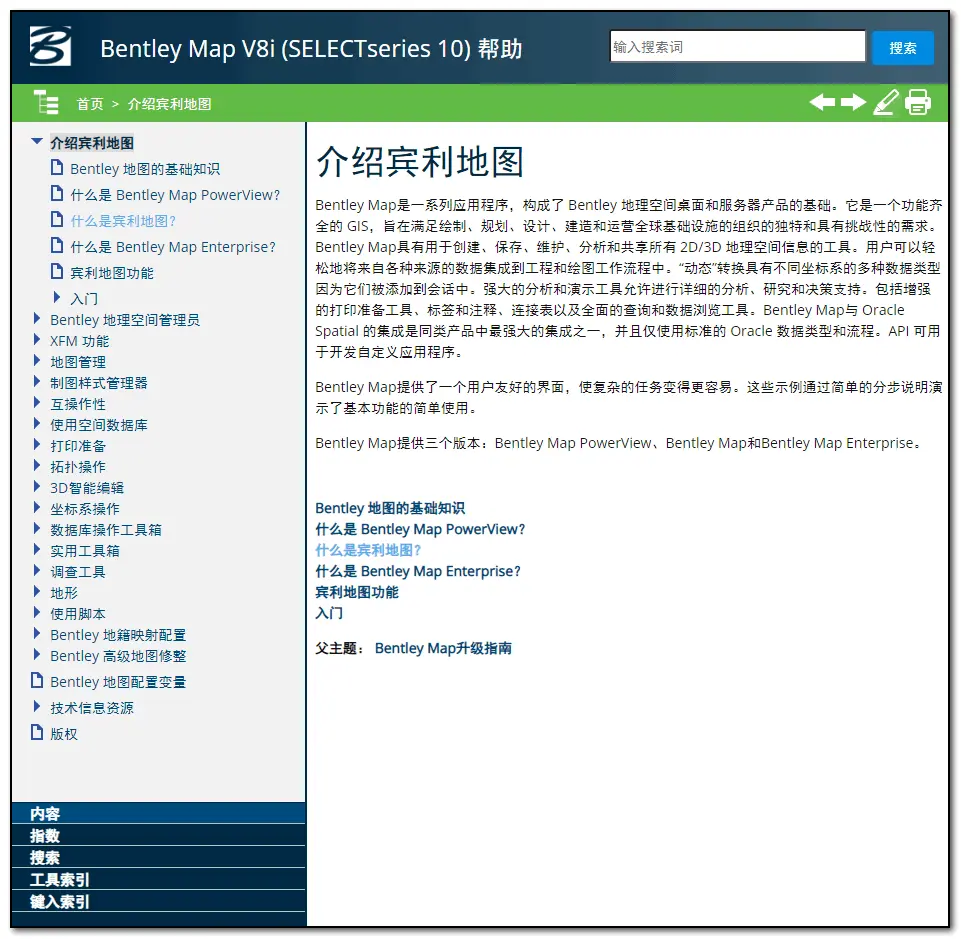The height and width of the screenshot is (939, 961).
Task: Expand the 互操作性 node
Action: pos(37,403)
